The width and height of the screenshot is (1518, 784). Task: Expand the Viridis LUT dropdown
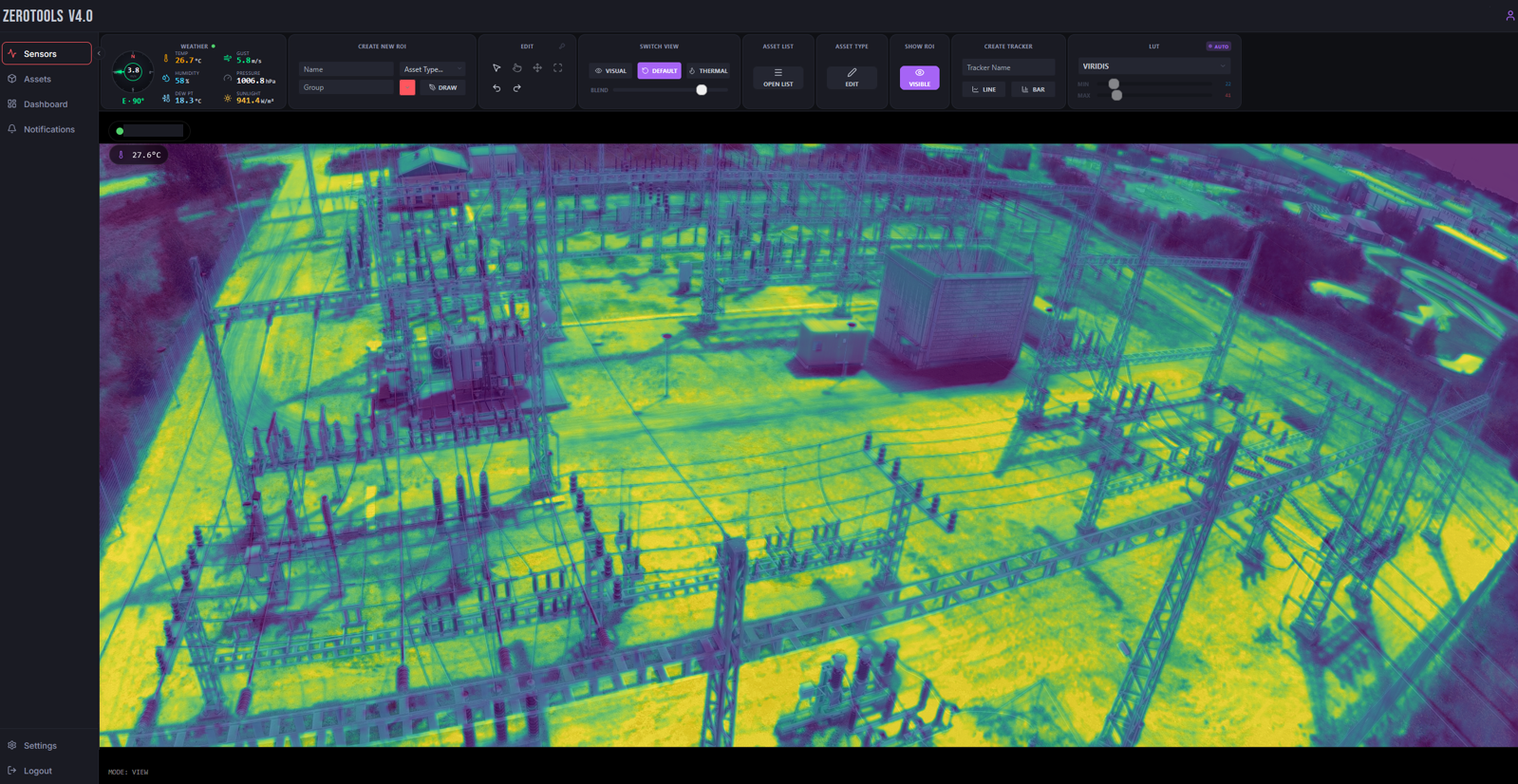(x=1153, y=66)
